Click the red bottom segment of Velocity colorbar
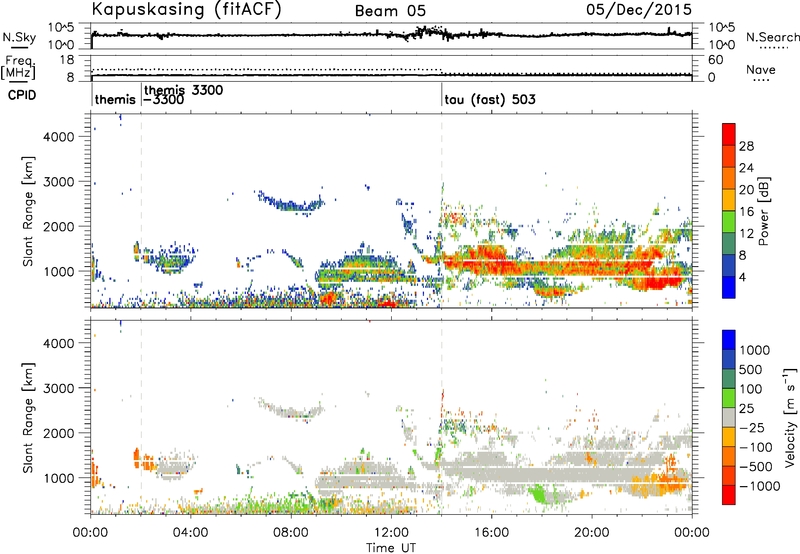Screen dimensions: 800x554 [729, 495]
